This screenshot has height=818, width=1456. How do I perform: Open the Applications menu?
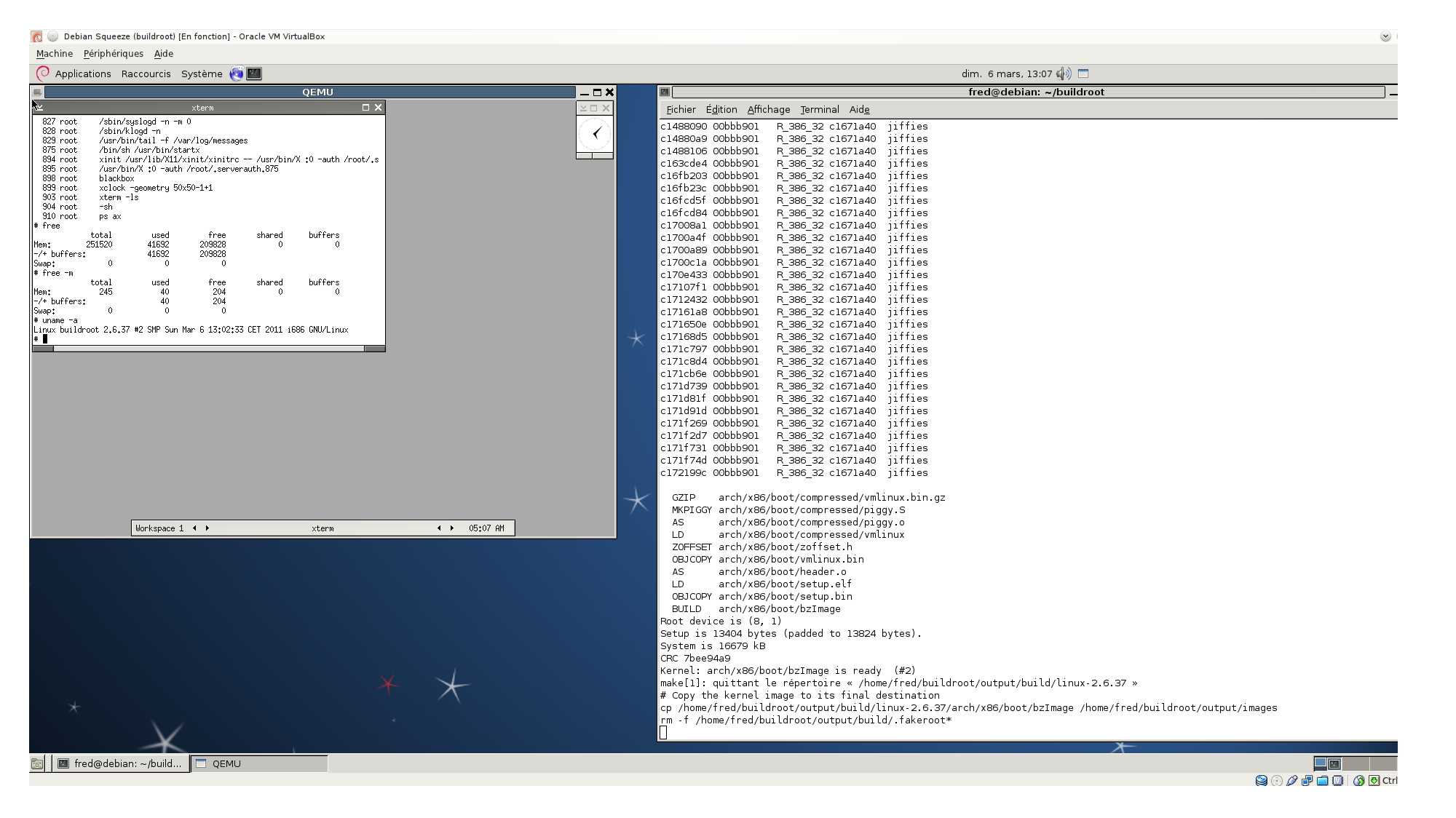click(x=82, y=74)
